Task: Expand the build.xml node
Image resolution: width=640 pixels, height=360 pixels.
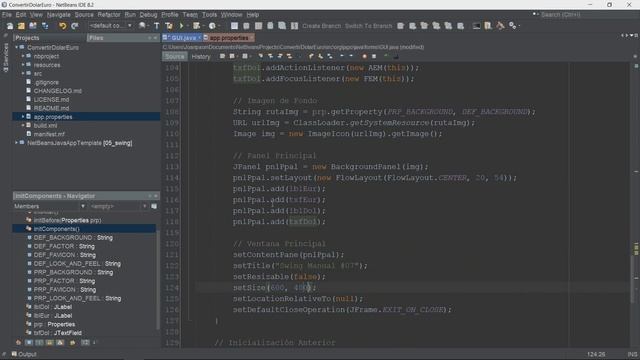Action: click(x=23, y=125)
